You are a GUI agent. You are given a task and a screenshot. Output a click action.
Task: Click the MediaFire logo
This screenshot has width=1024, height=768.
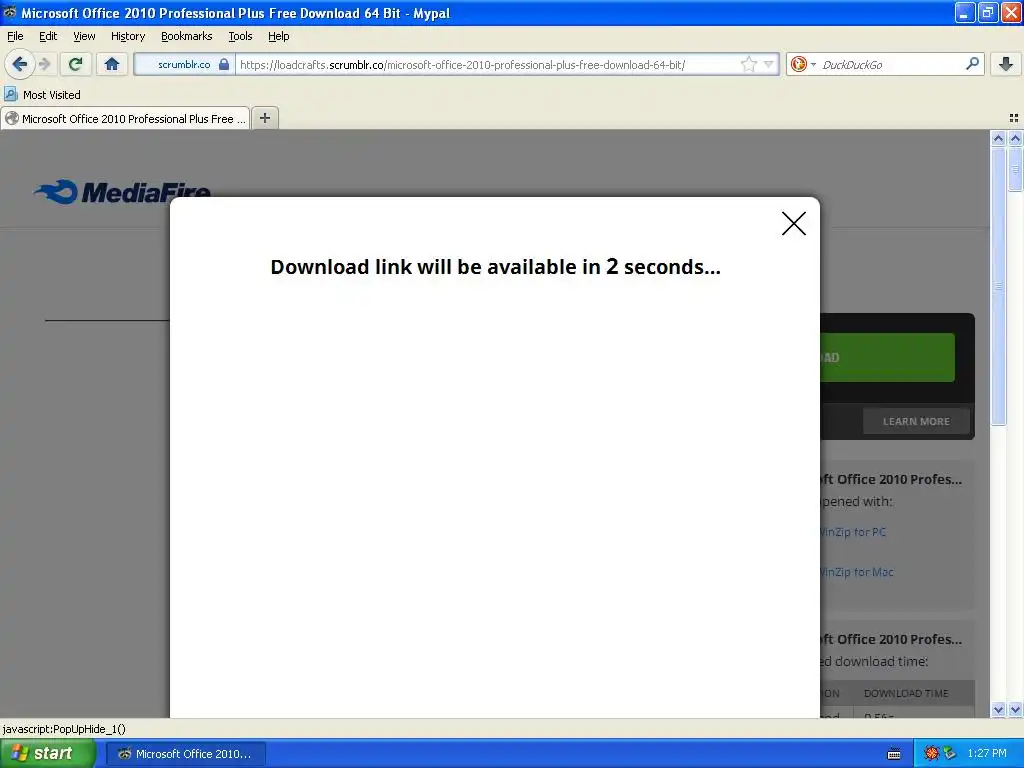[x=121, y=191]
